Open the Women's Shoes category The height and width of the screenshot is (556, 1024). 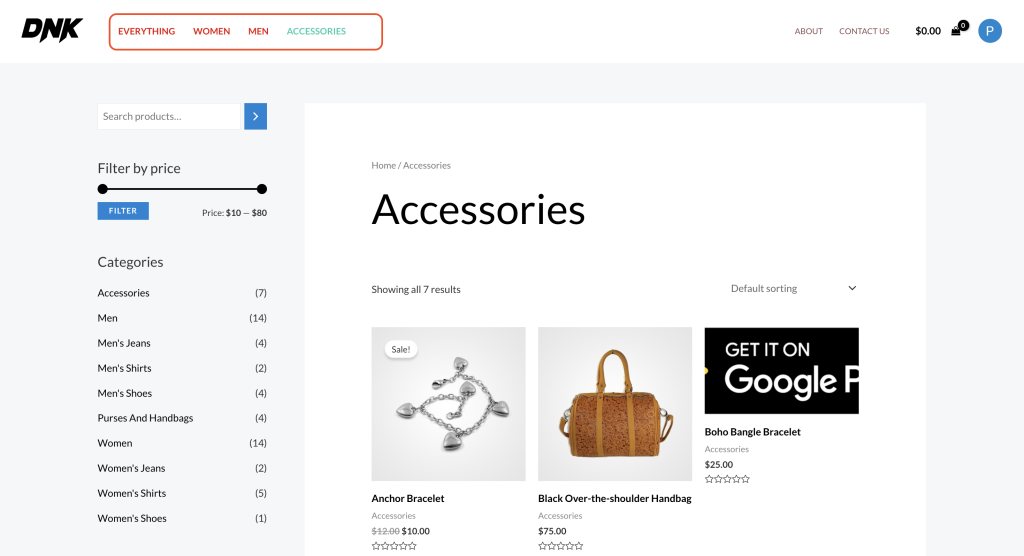pos(132,518)
